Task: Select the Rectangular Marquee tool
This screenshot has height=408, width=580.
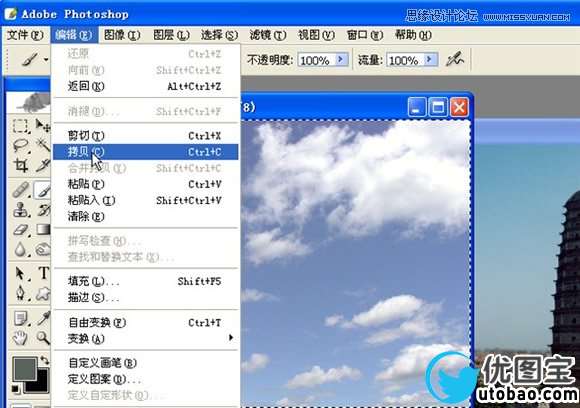Action: point(20,126)
